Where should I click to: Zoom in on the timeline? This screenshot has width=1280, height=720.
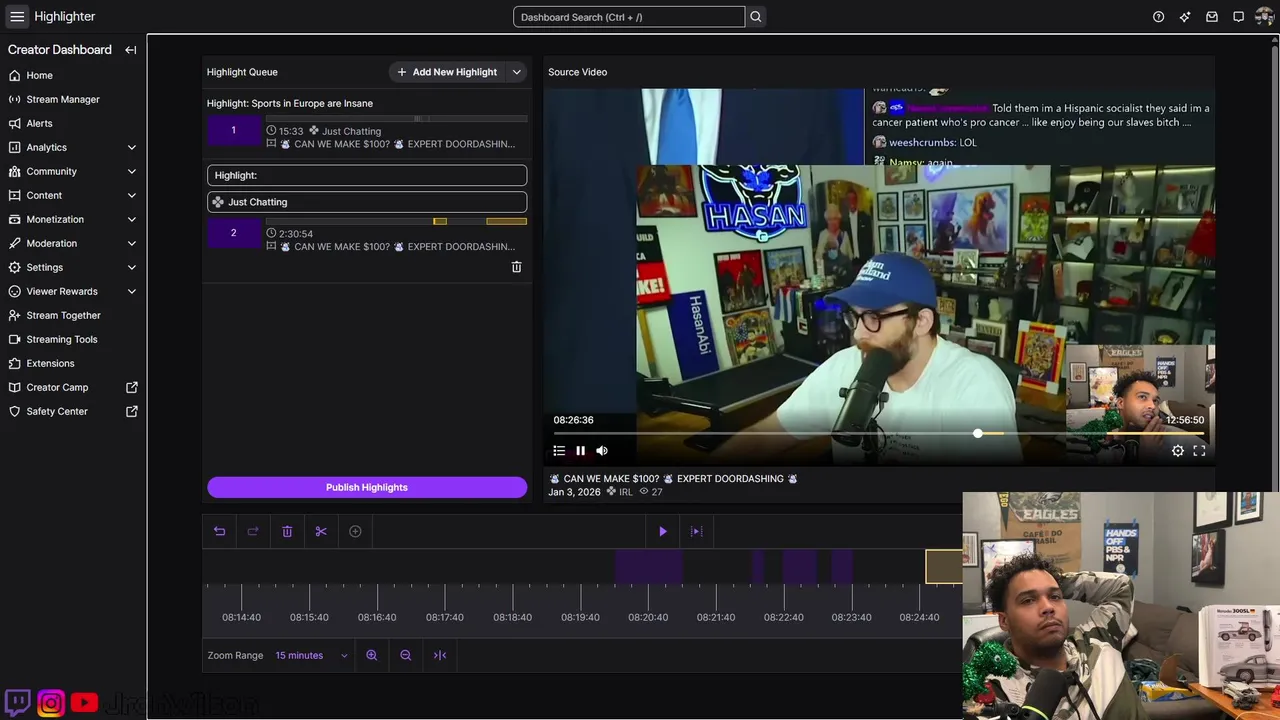tap(372, 655)
